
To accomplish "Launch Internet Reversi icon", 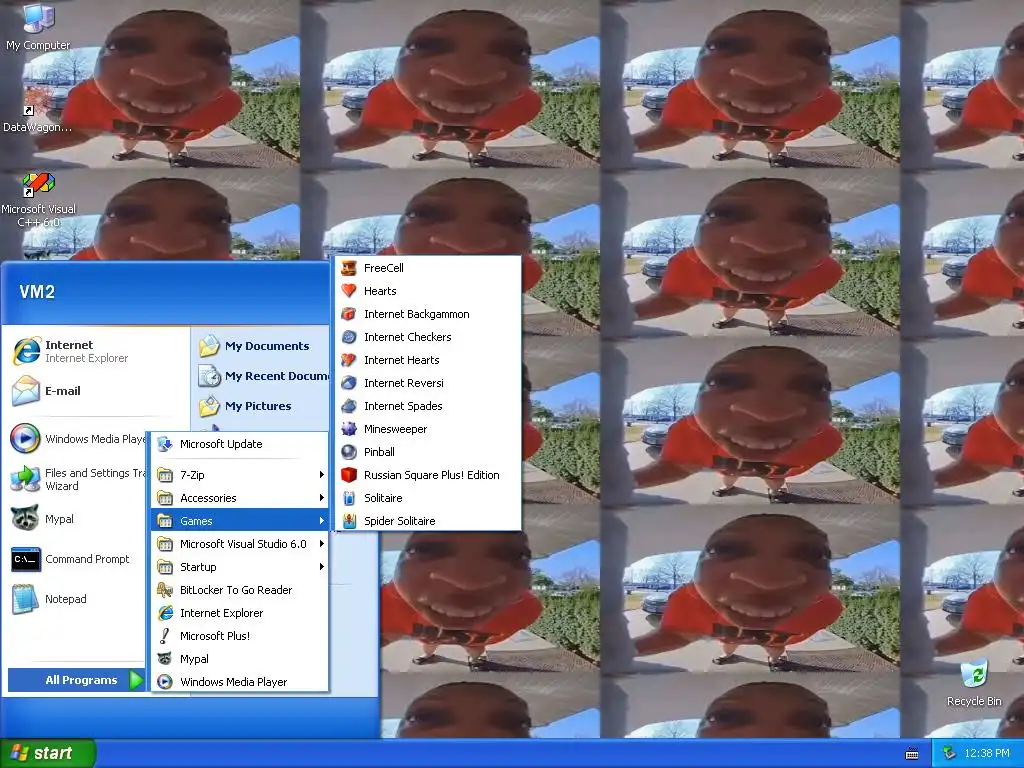I will (349, 383).
